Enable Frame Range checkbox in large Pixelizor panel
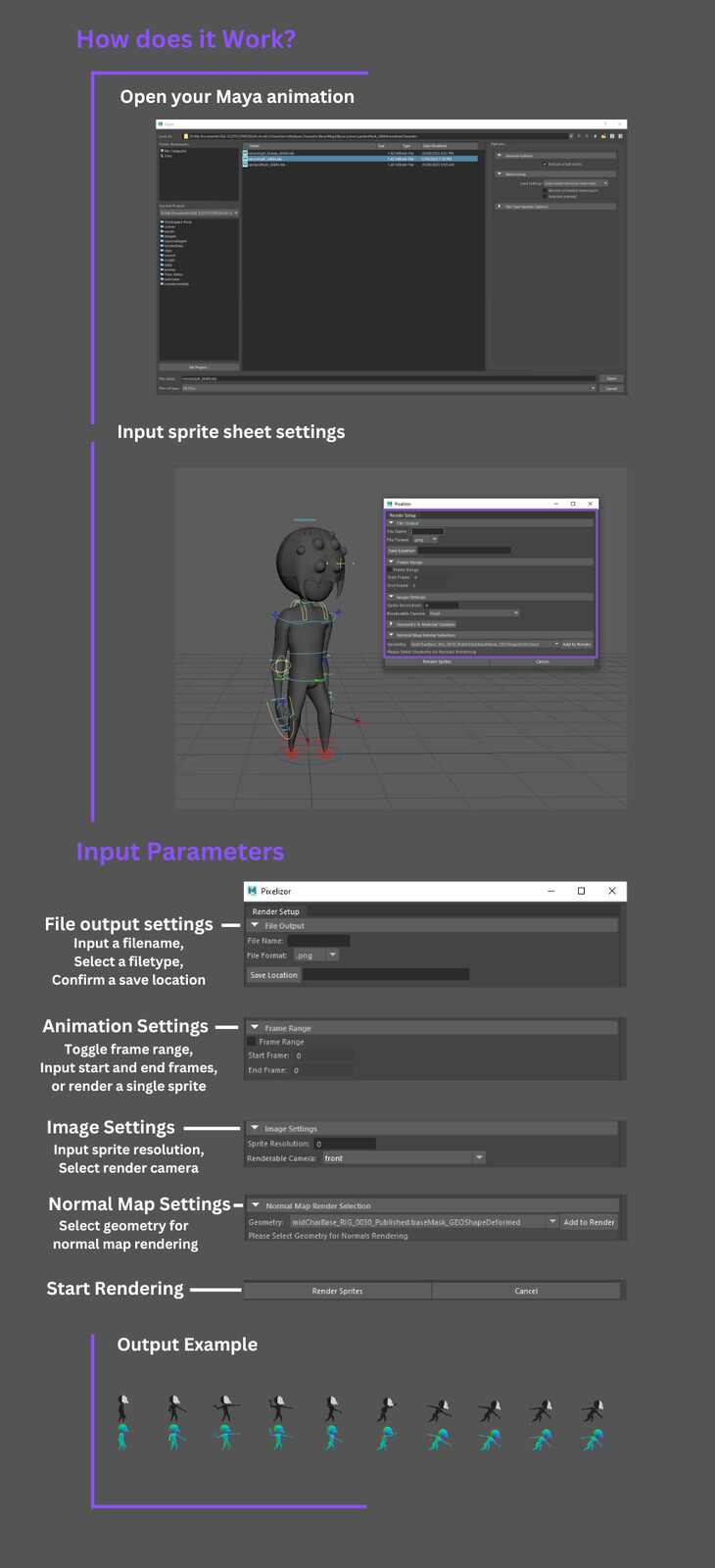 pos(252,1042)
